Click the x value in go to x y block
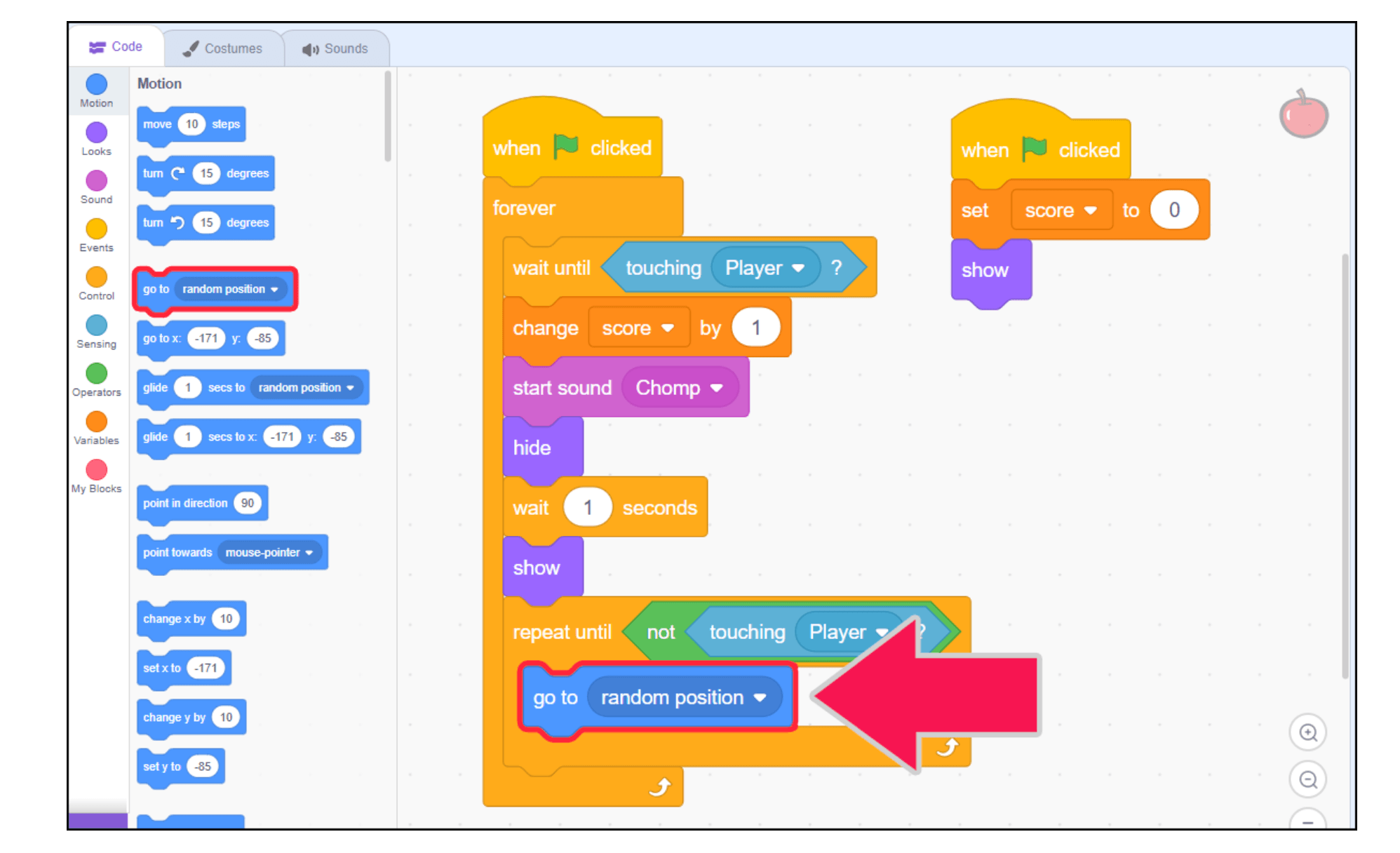The height and width of the screenshot is (853, 1400). (206, 338)
